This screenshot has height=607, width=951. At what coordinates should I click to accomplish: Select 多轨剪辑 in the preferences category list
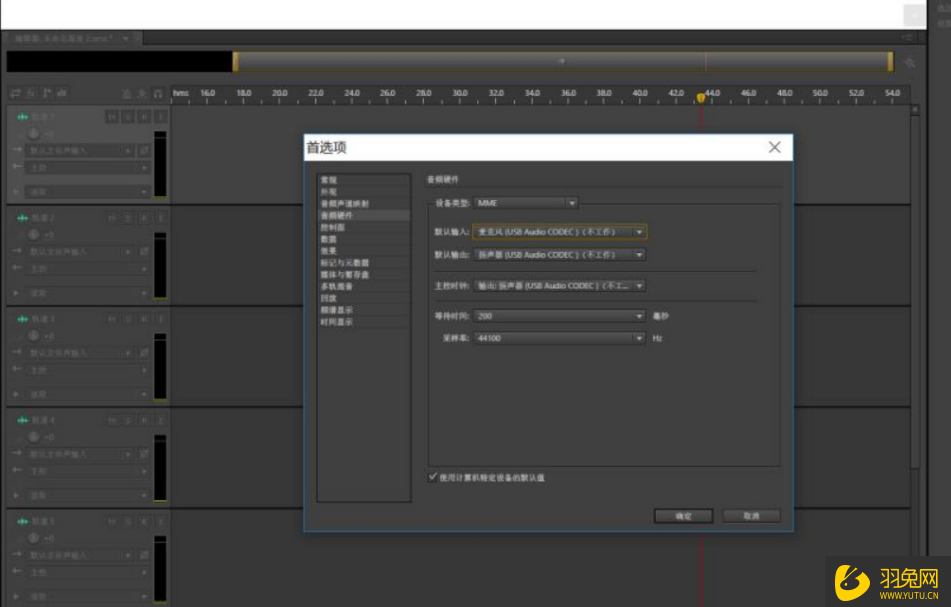tap(333, 286)
